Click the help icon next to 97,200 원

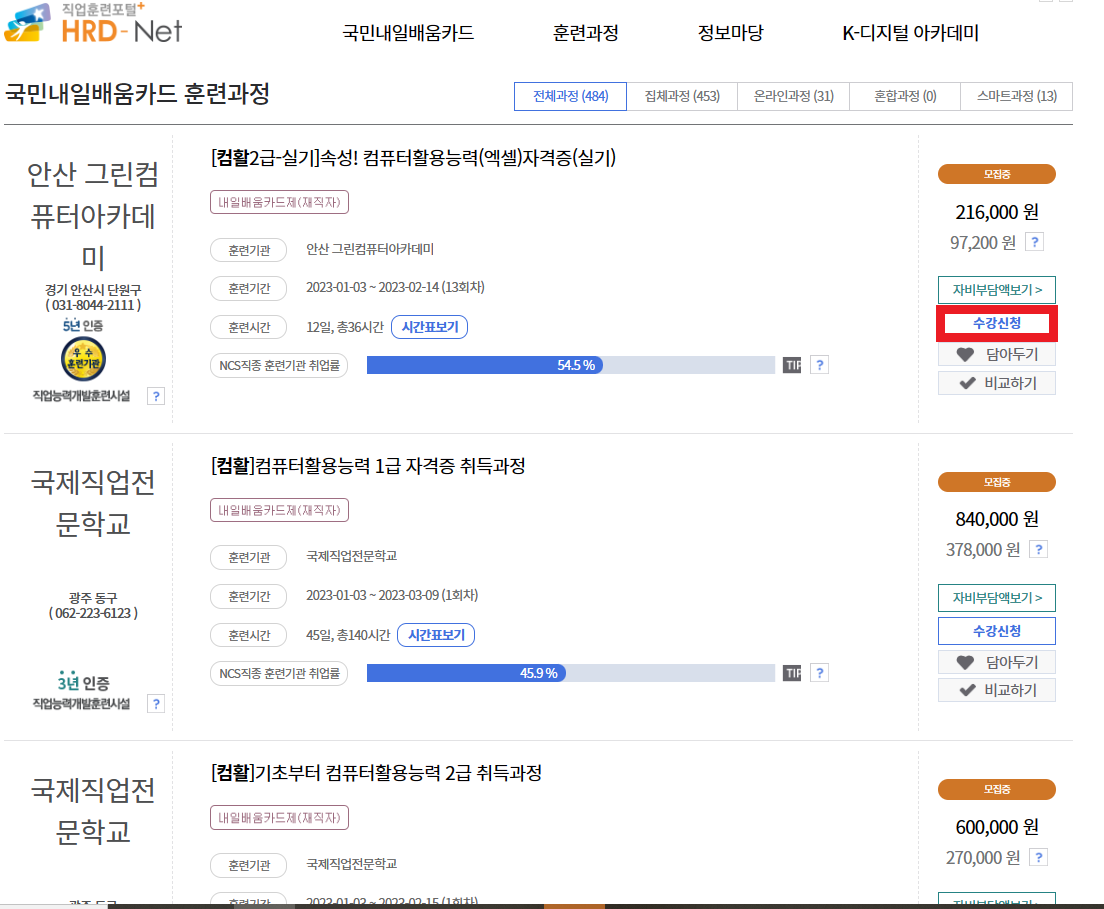[x=1034, y=242]
